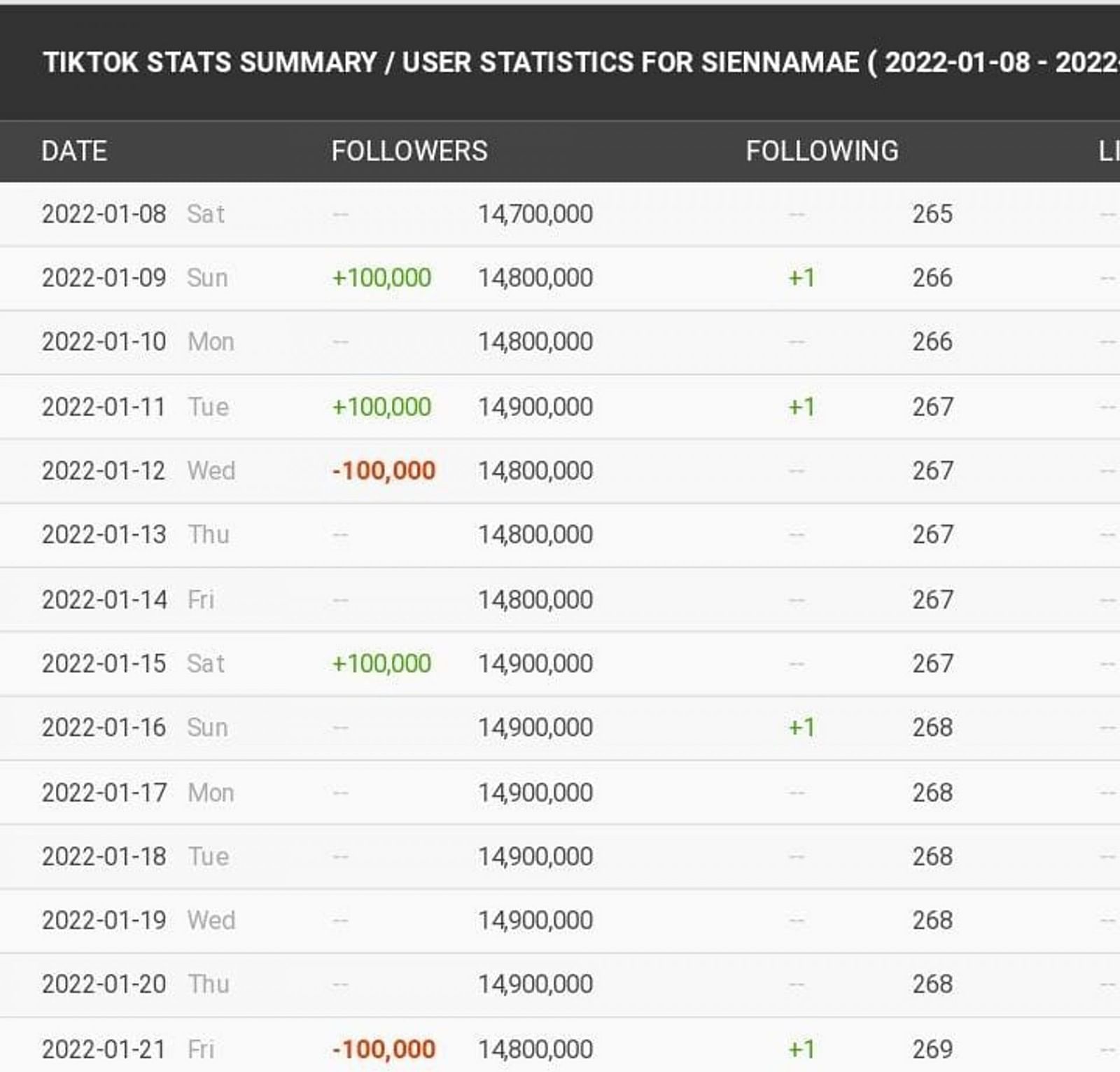Click -100,000 followers on 2022-01-12
The height and width of the screenshot is (1072, 1120).
pos(384,471)
